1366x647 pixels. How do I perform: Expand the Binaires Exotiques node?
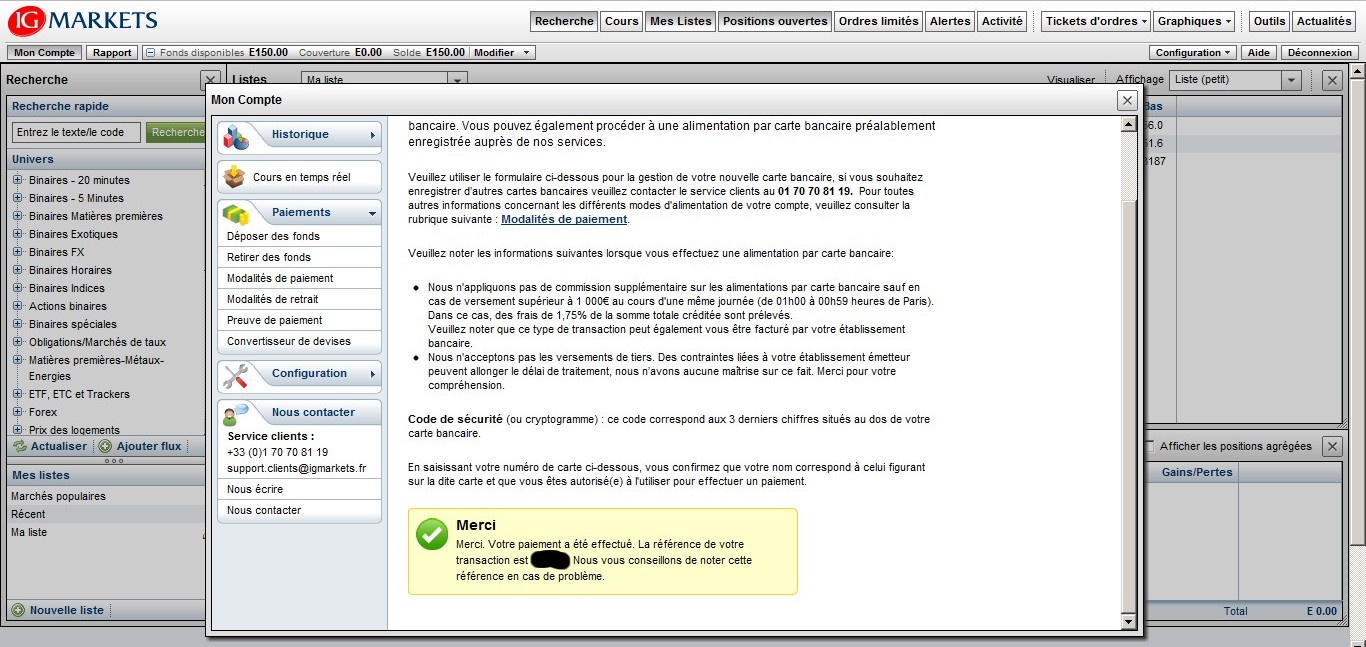pyautogui.click(x=18, y=234)
